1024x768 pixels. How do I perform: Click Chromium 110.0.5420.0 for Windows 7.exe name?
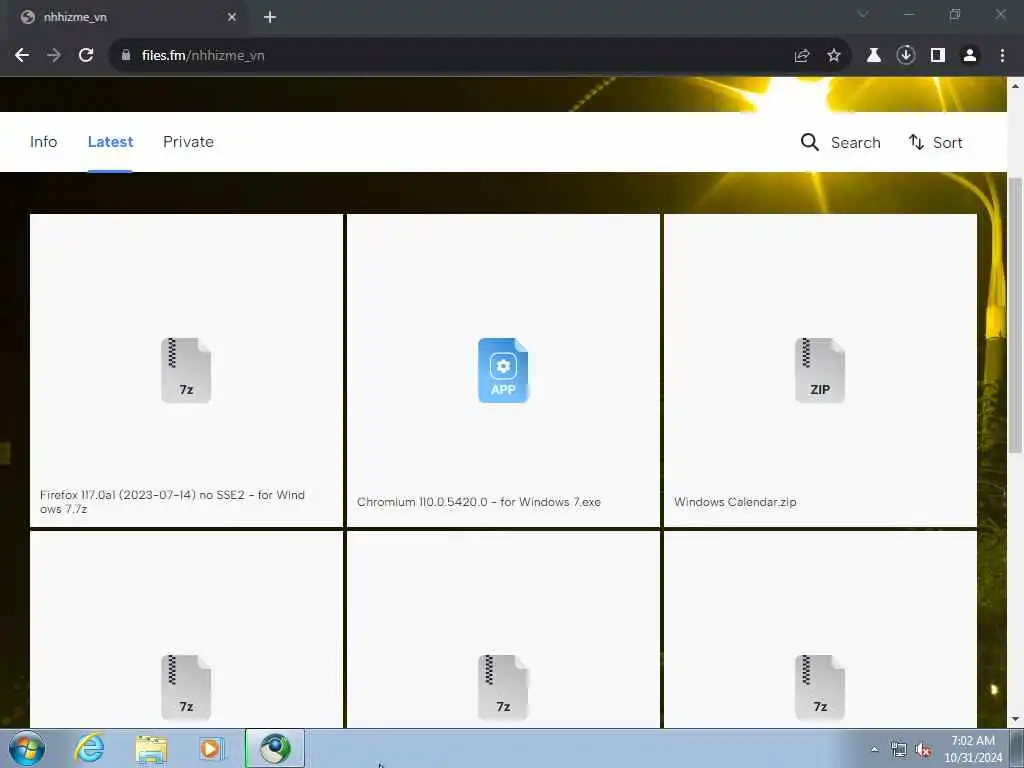click(479, 502)
